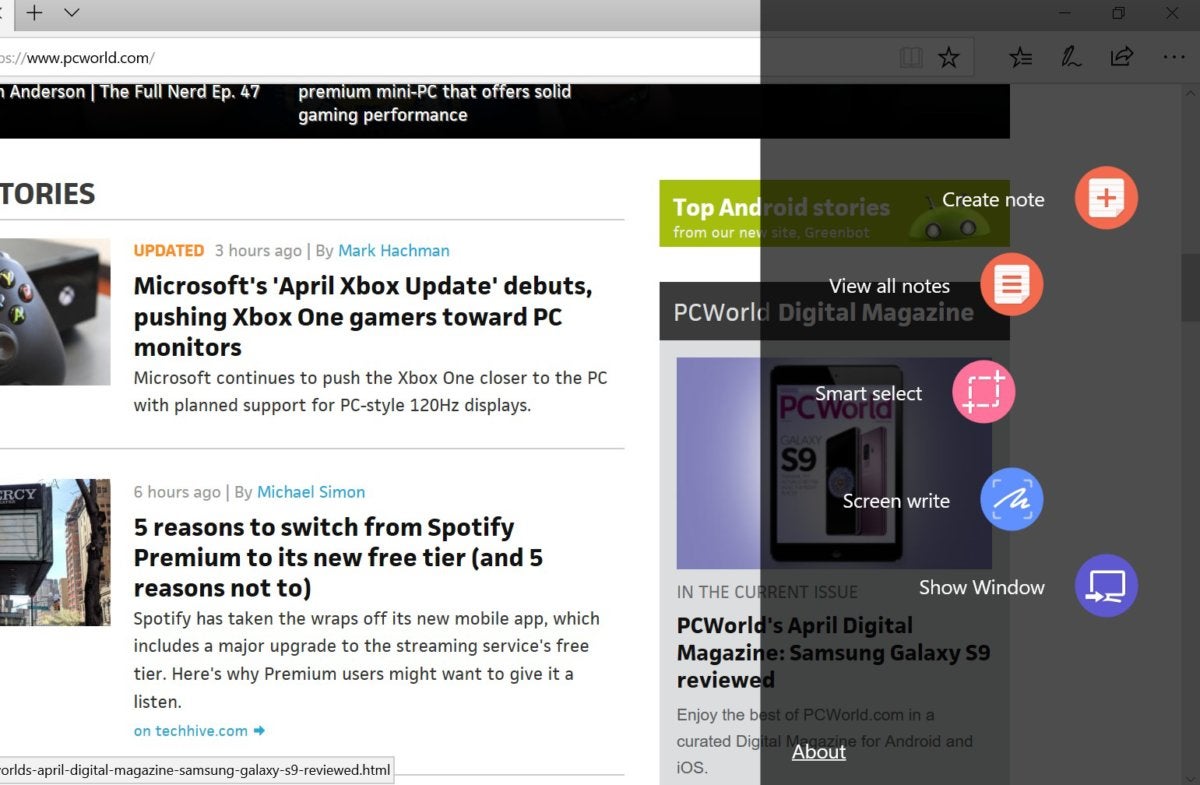Image resolution: width=1200 pixels, height=785 pixels.
Task: Open the Samsung Galaxy S9 reviewed magazine link
Action: point(833,653)
